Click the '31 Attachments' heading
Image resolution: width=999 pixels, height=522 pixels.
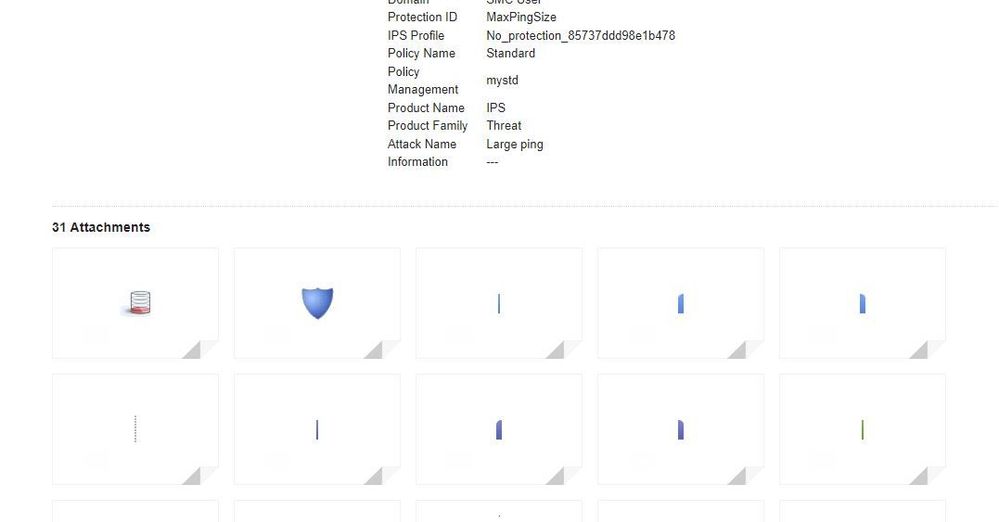[101, 228]
